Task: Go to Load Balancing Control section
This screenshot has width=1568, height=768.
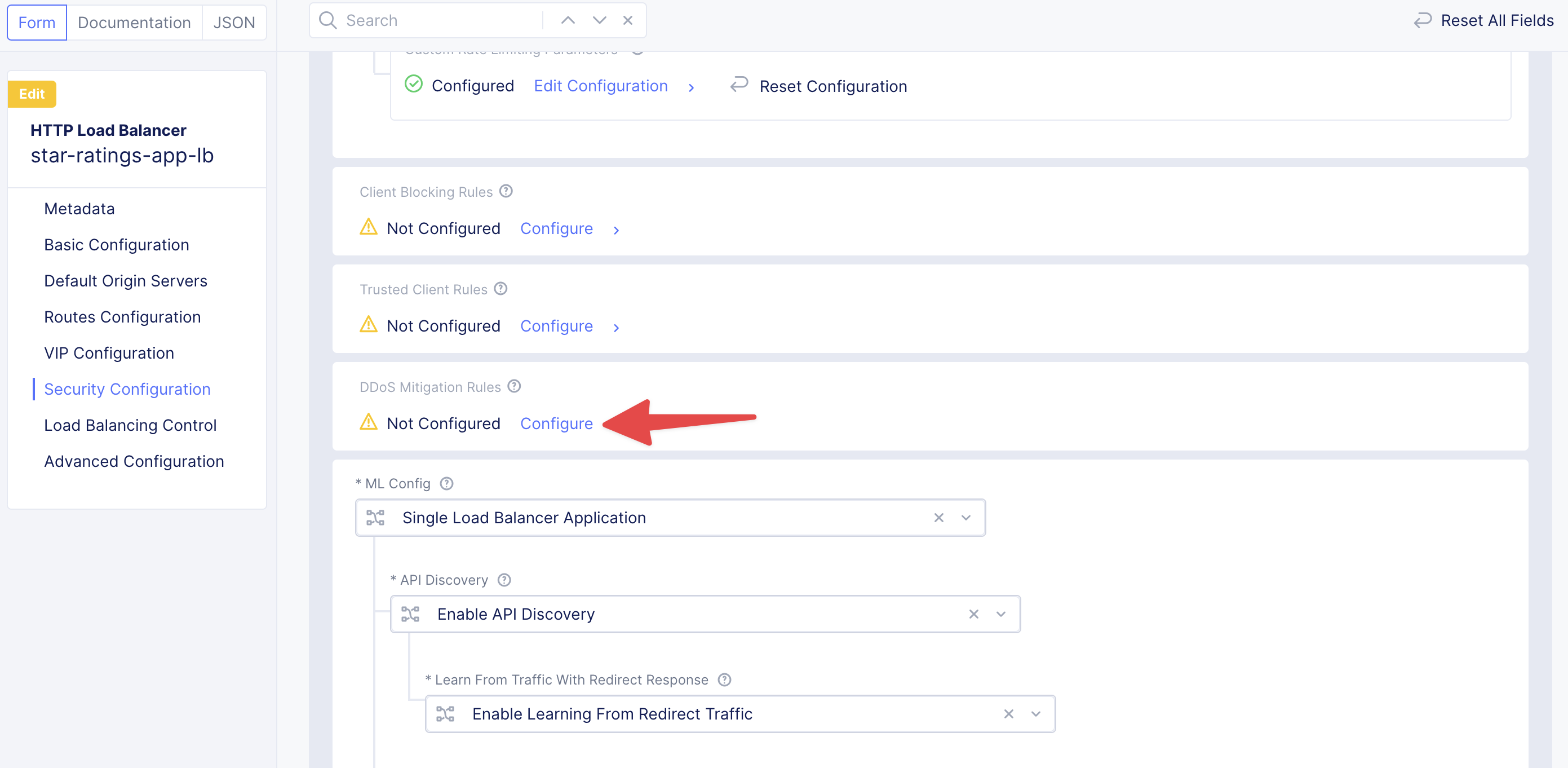Action: 130,425
